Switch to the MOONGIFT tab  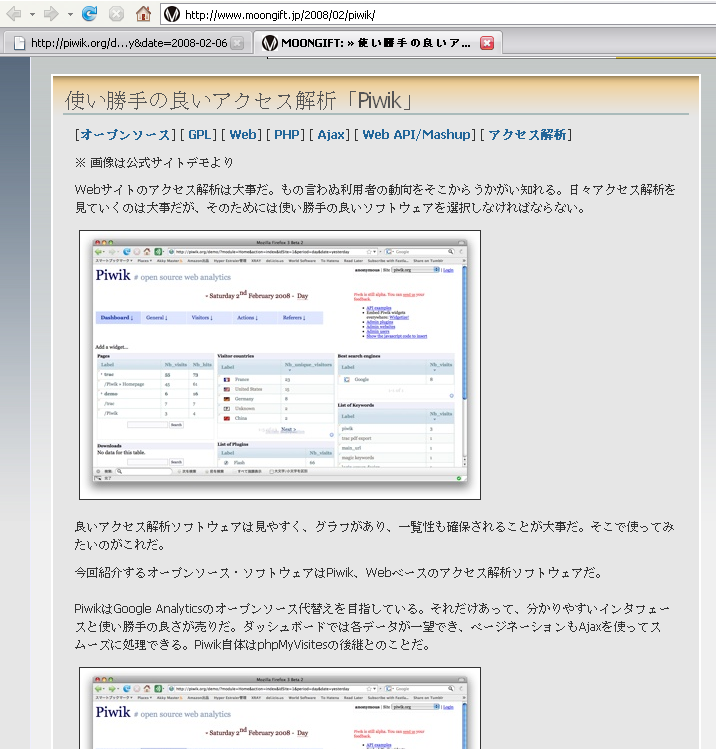(x=377, y=43)
